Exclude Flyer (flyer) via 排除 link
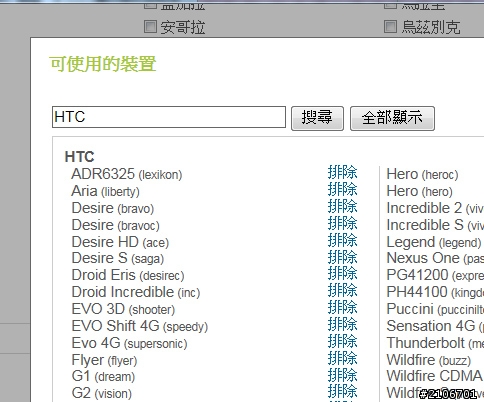 342,359
